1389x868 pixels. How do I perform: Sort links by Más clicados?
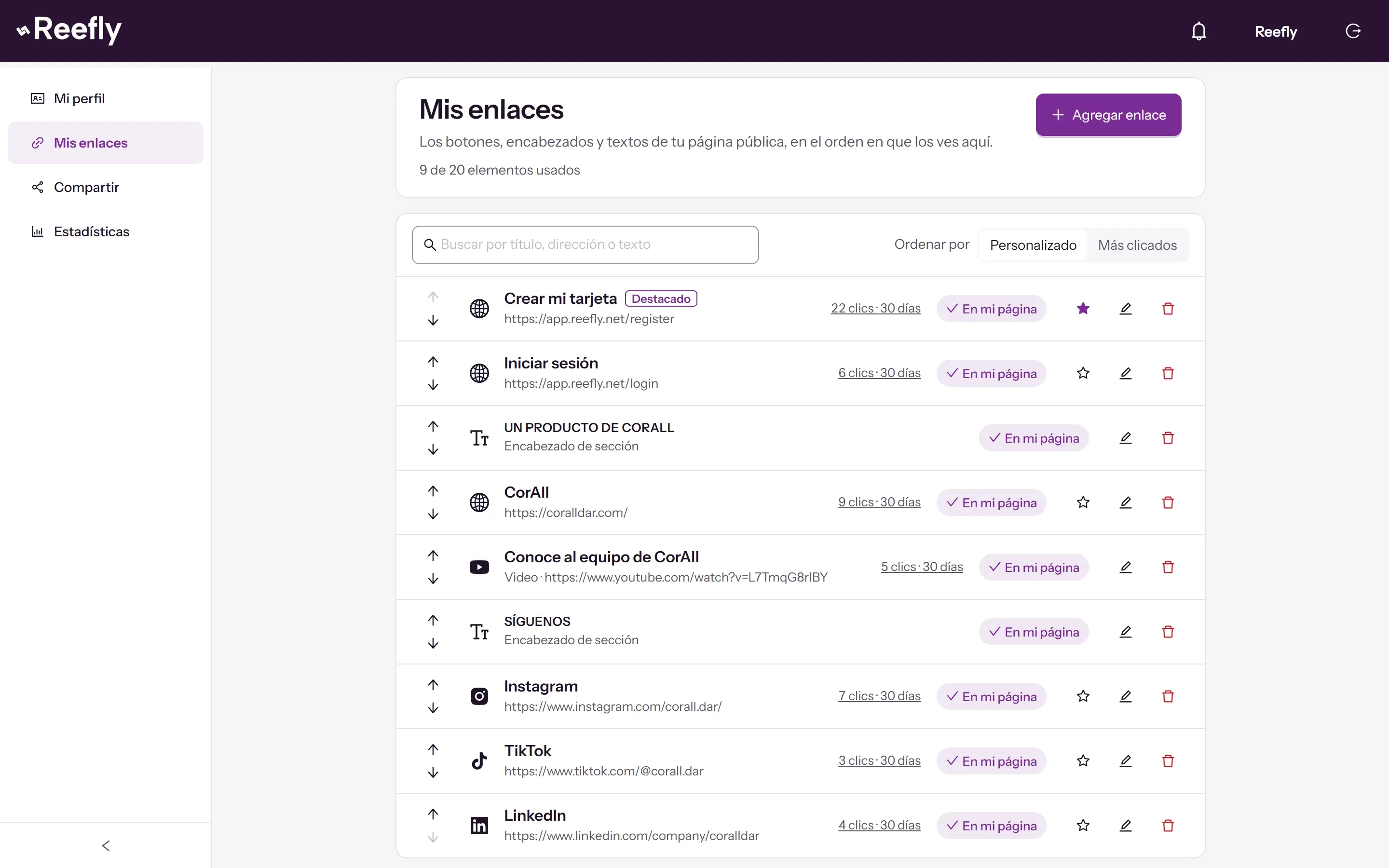point(1137,245)
